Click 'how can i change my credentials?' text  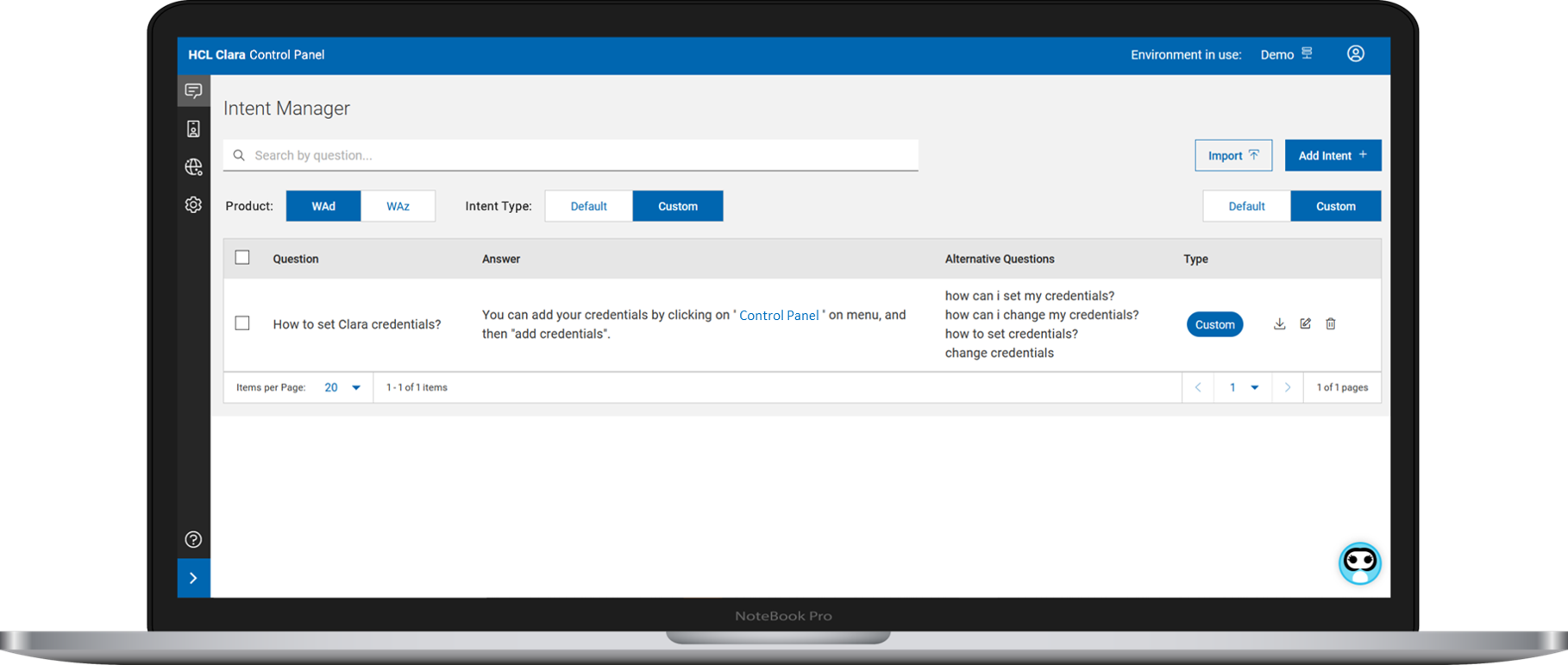pyautogui.click(x=1042, y=315)
